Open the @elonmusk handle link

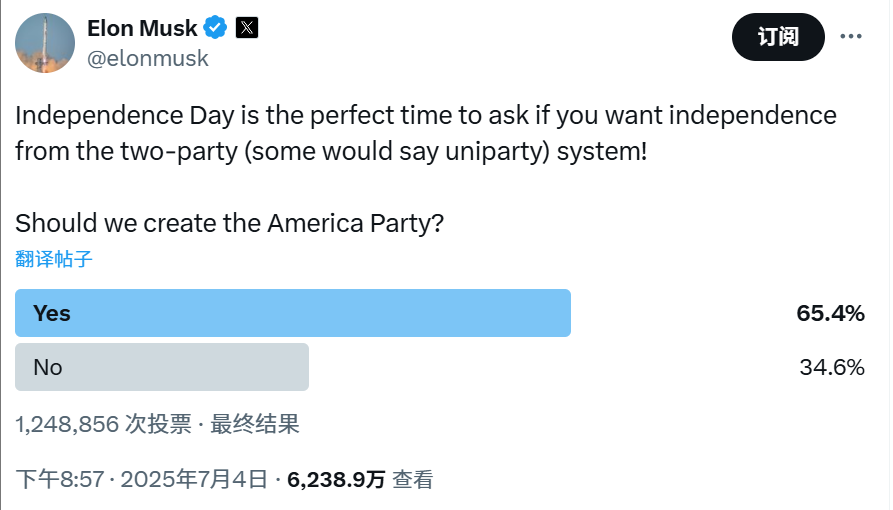(x=148, y=58)
